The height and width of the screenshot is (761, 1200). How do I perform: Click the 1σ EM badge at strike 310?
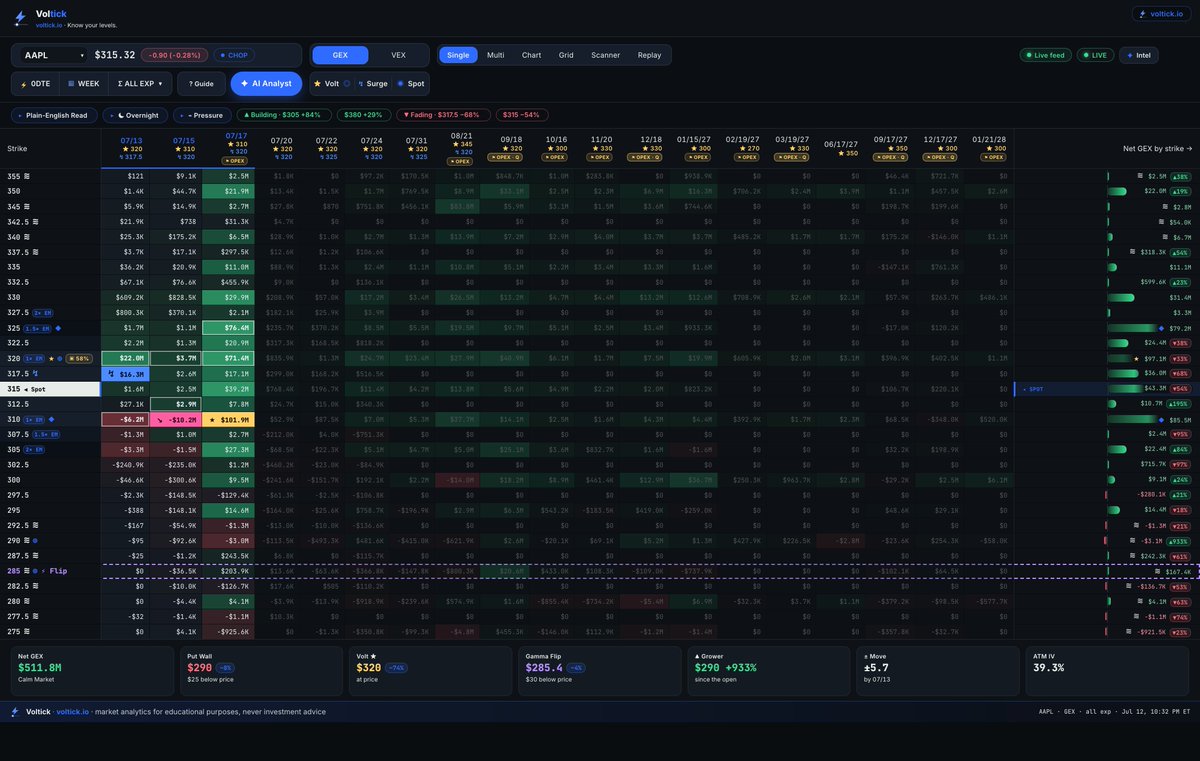click(35, 420)
